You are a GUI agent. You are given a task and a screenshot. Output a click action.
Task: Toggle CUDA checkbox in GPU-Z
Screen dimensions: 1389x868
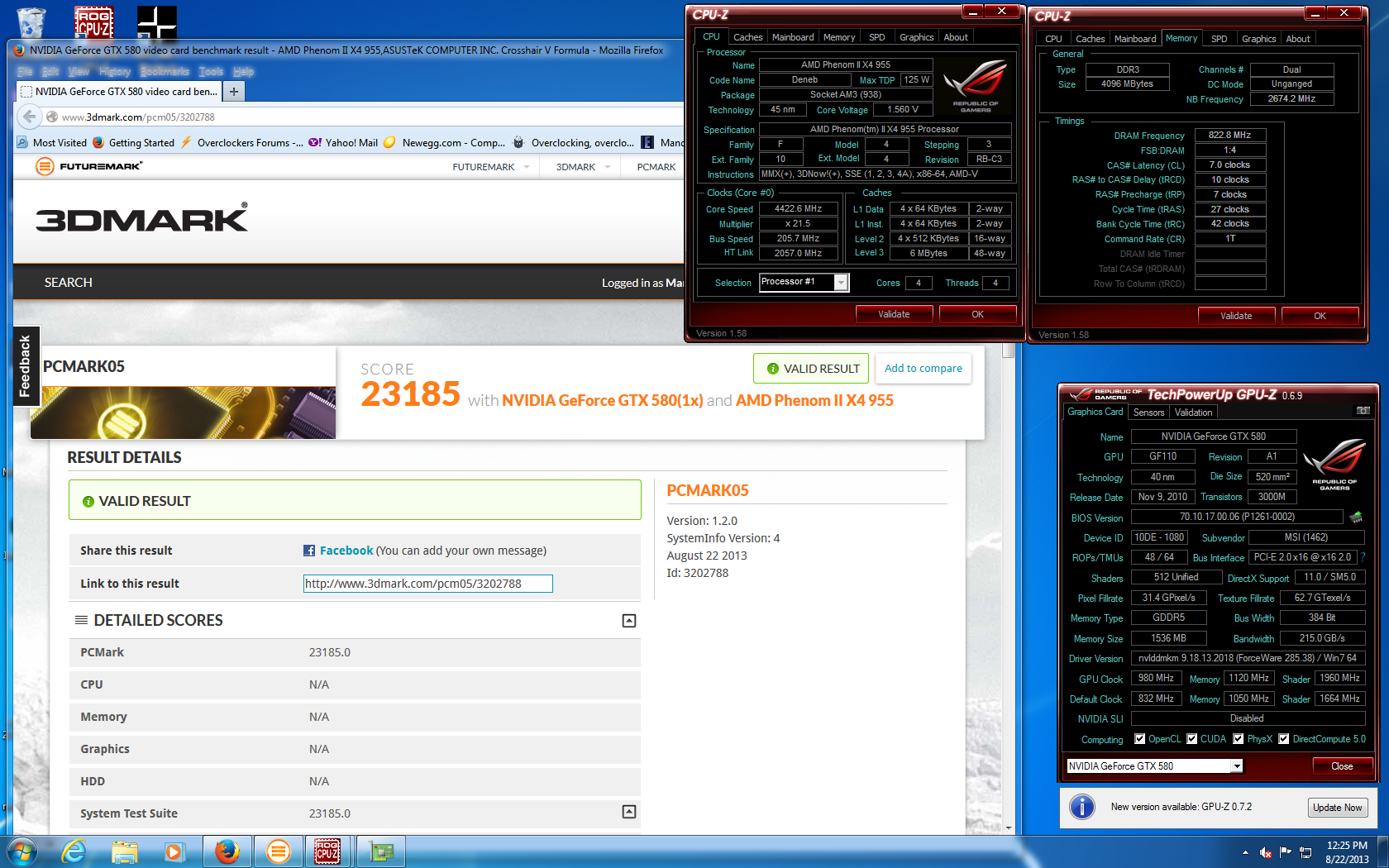point(1192,739)
